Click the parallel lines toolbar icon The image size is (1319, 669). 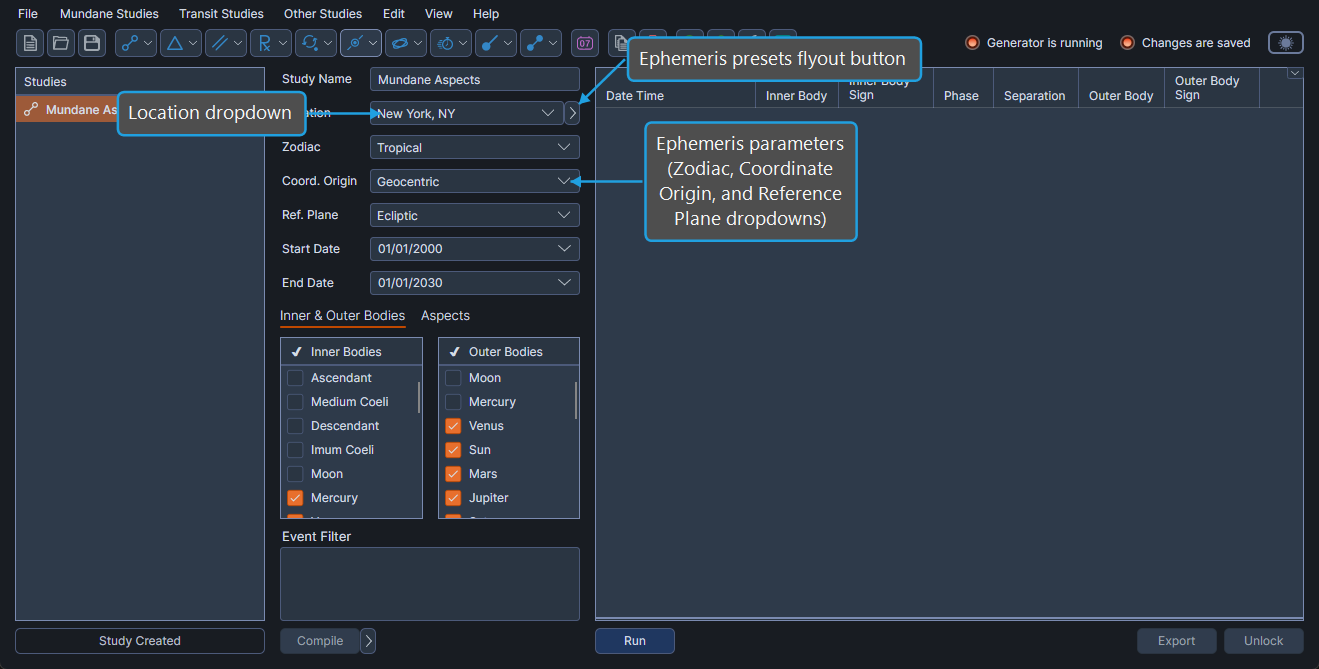coord(218,43)
